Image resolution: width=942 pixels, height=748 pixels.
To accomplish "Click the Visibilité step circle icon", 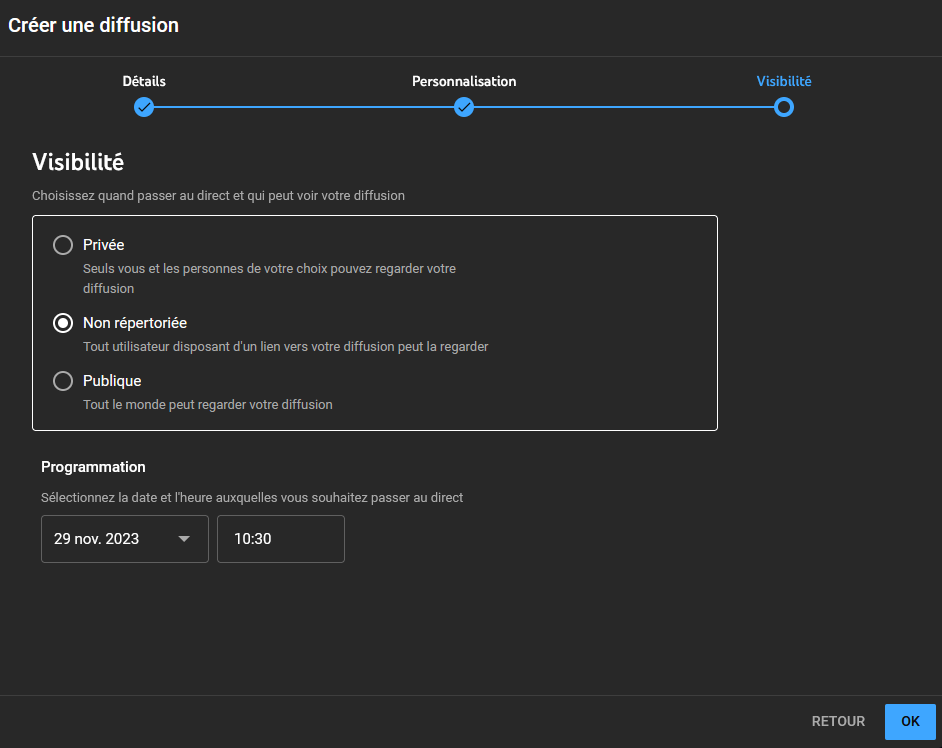I will tap(783, 108).
